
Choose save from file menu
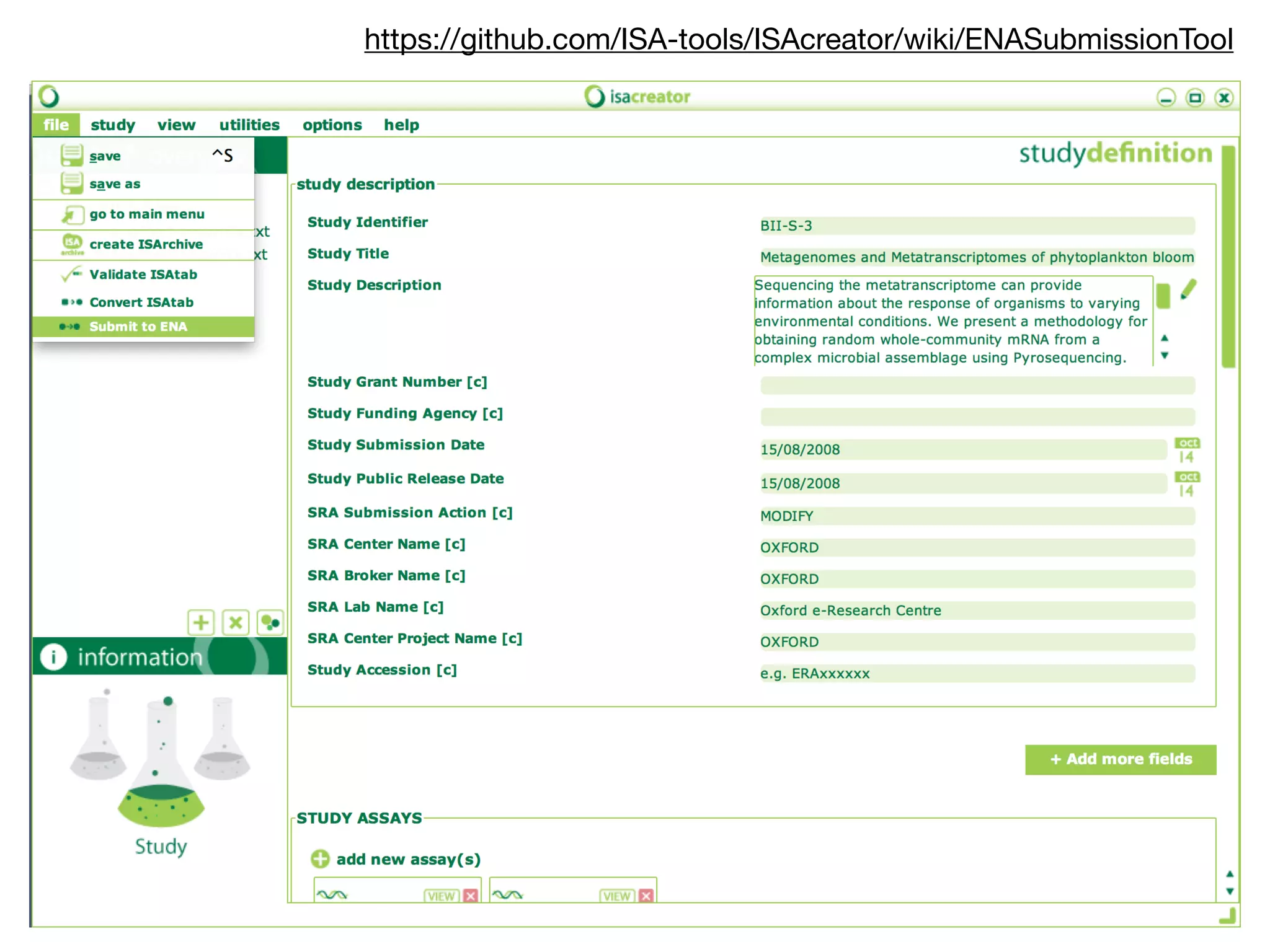click(x=143, y=155)
